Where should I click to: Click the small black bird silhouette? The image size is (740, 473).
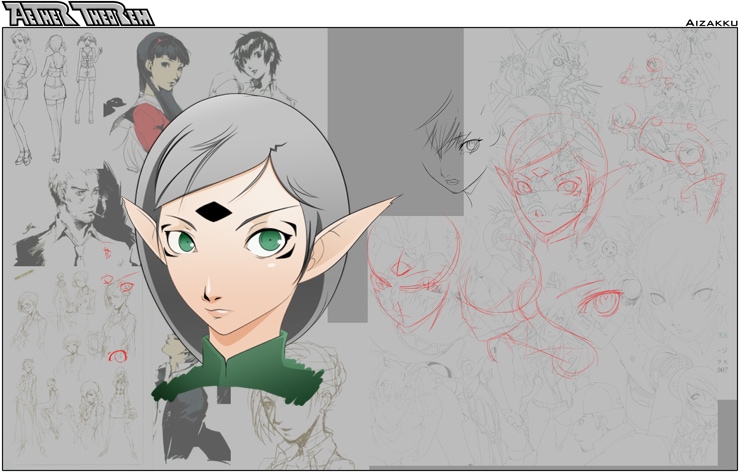[x=119, y=102]
